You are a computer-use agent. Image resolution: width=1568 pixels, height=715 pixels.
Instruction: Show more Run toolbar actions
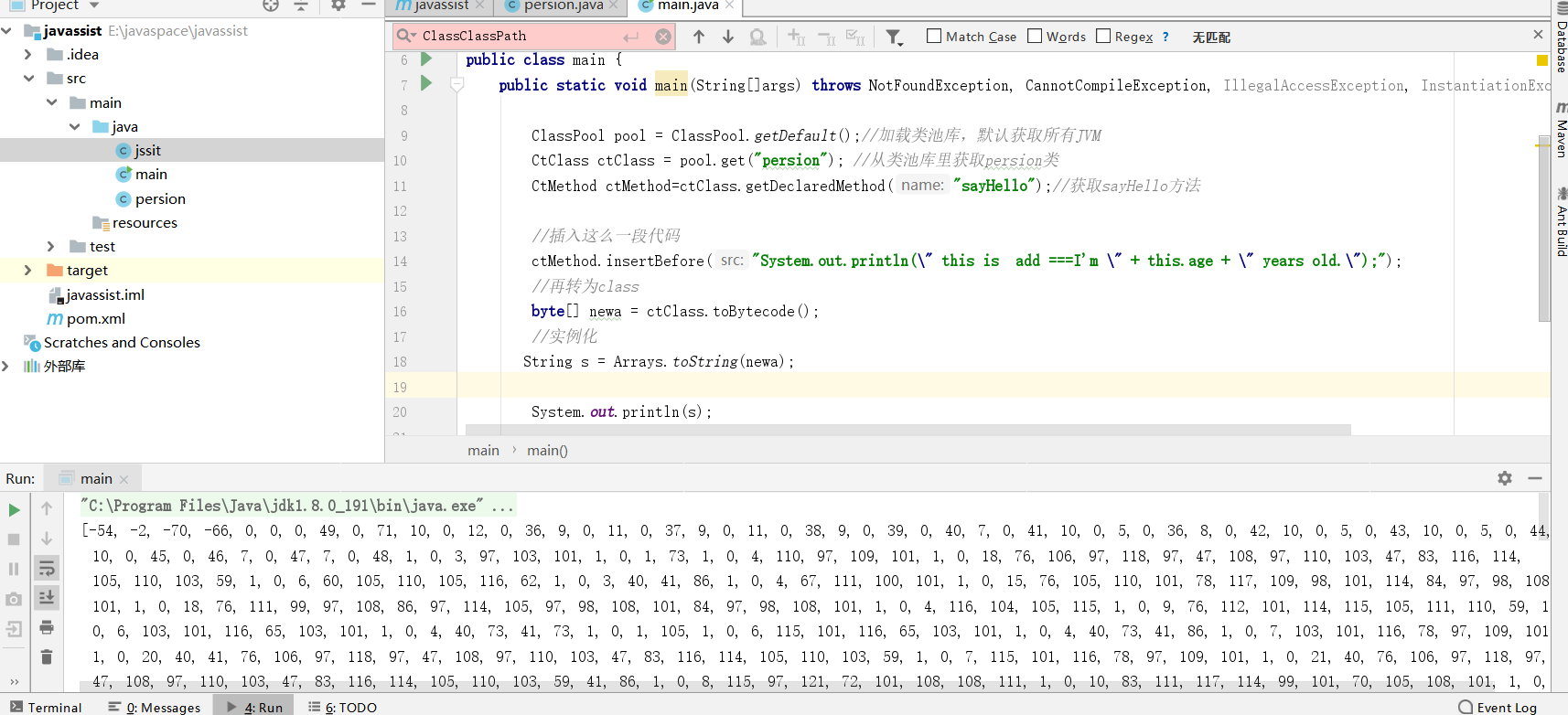pos(14,681)
